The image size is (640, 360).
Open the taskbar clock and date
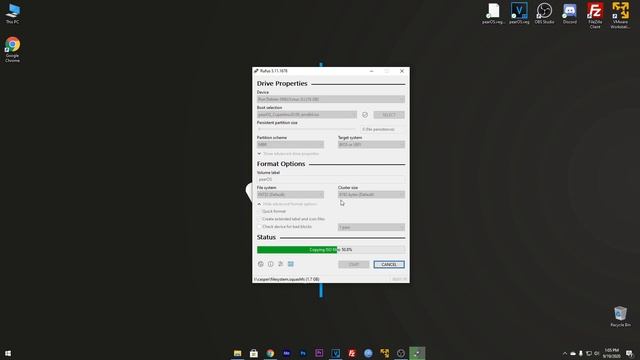coord(611,353)
